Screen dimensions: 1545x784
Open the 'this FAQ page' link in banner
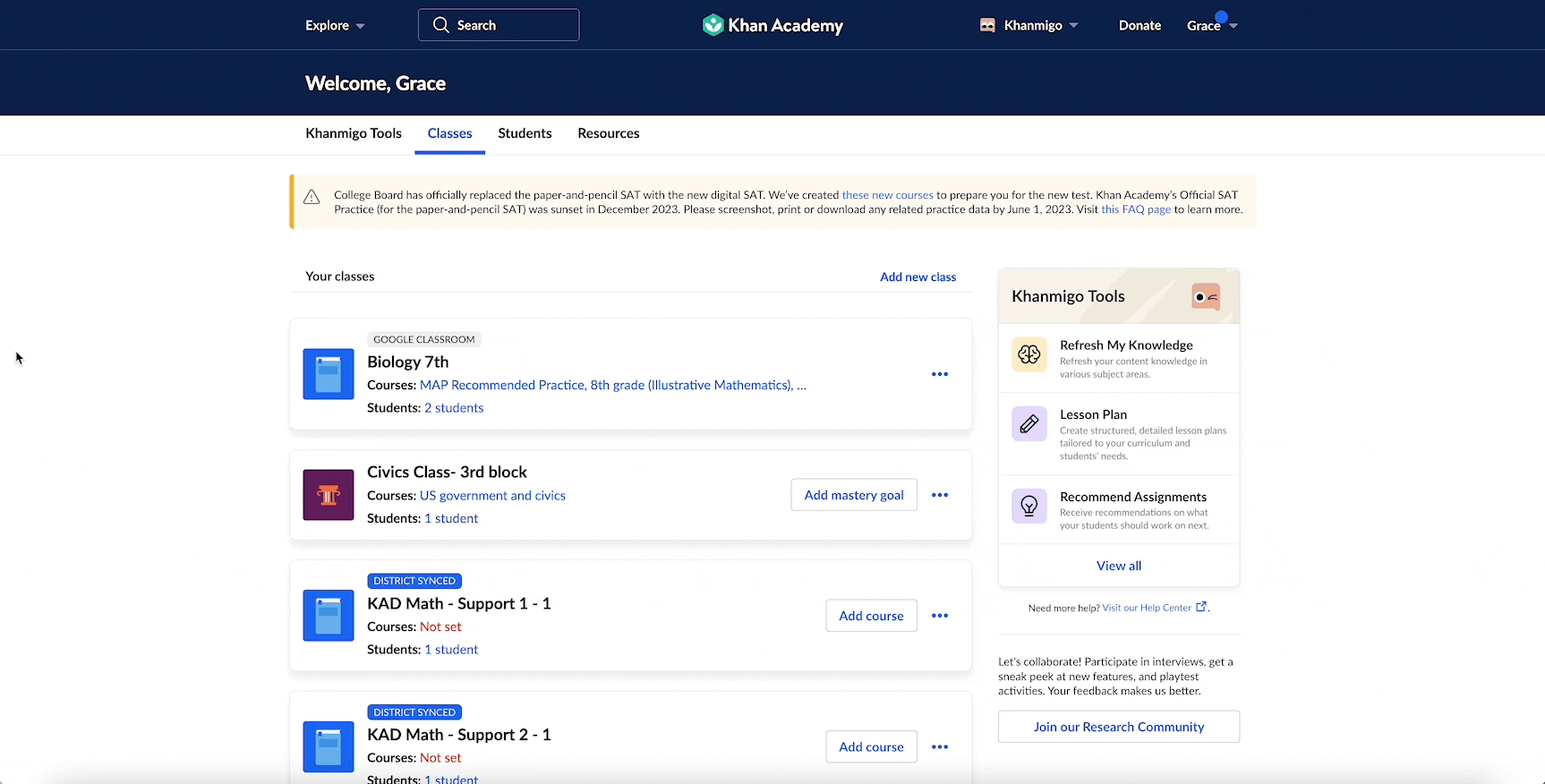[x=1136, y=209]
